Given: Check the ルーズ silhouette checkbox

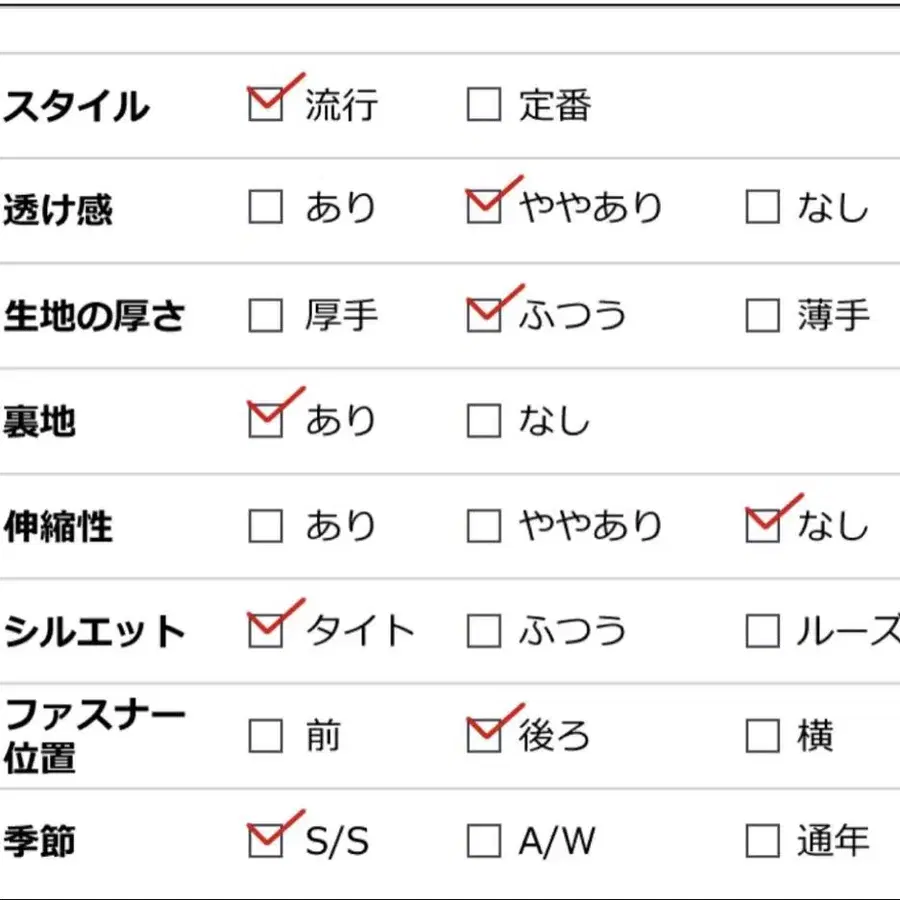Looking at the screenshot, I should [x=762, y=631].
